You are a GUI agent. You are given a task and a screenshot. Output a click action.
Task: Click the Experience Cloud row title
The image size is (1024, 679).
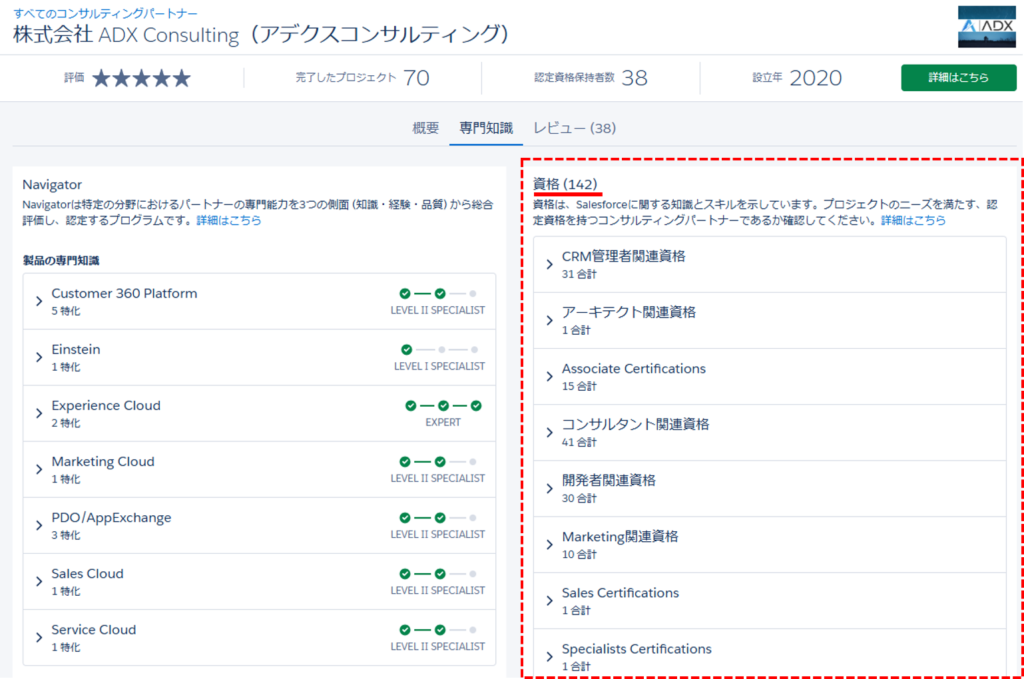tap(106, 406)
